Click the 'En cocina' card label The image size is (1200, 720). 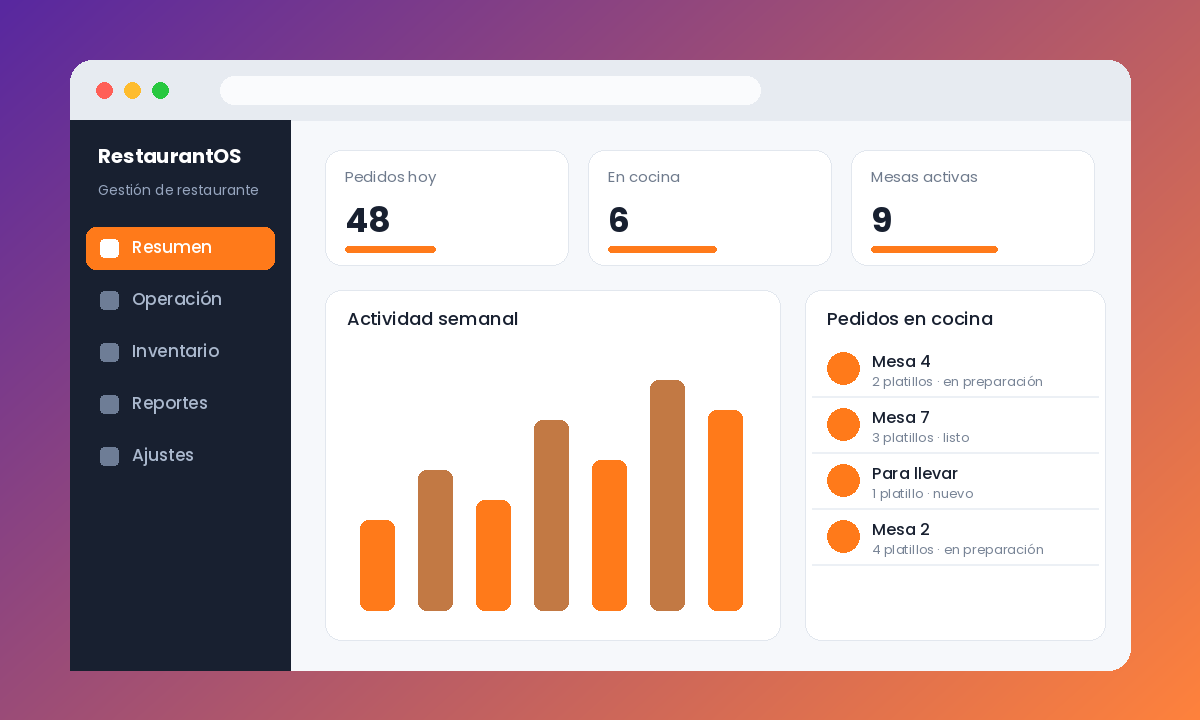pos(644,177)
